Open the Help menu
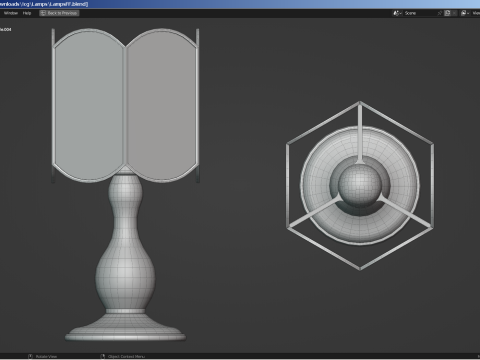 pos(27,13)
